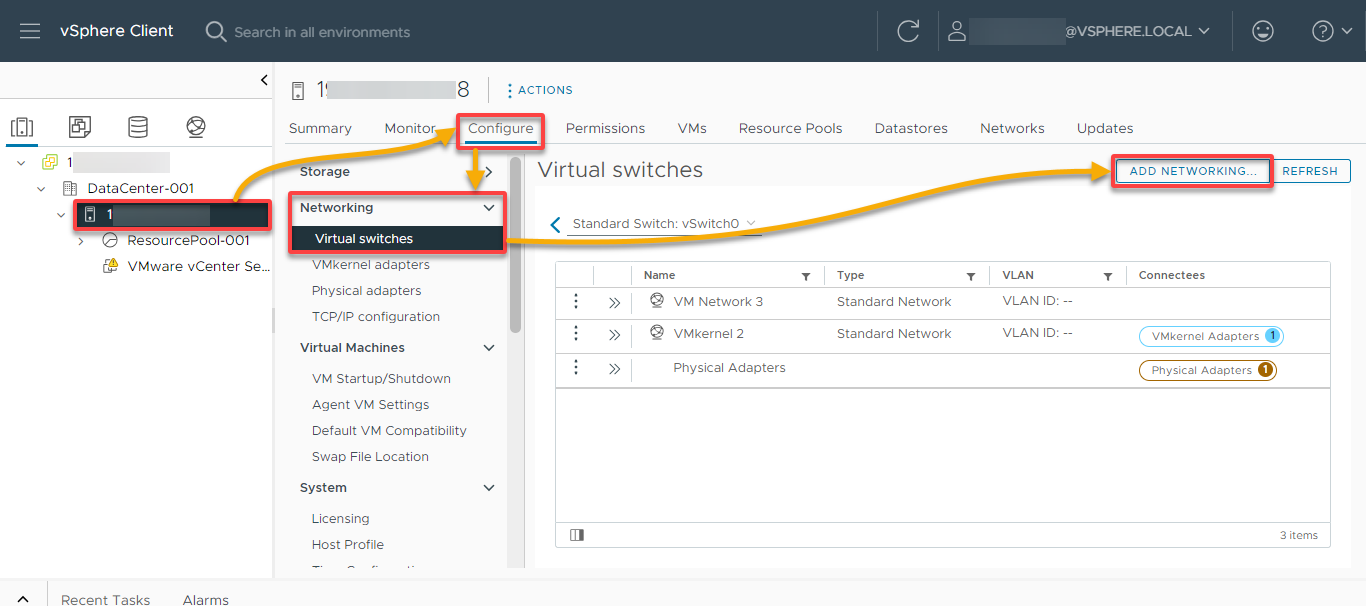Open the column chooser below the table
The image size is (1366, 606).
(576, 535)
